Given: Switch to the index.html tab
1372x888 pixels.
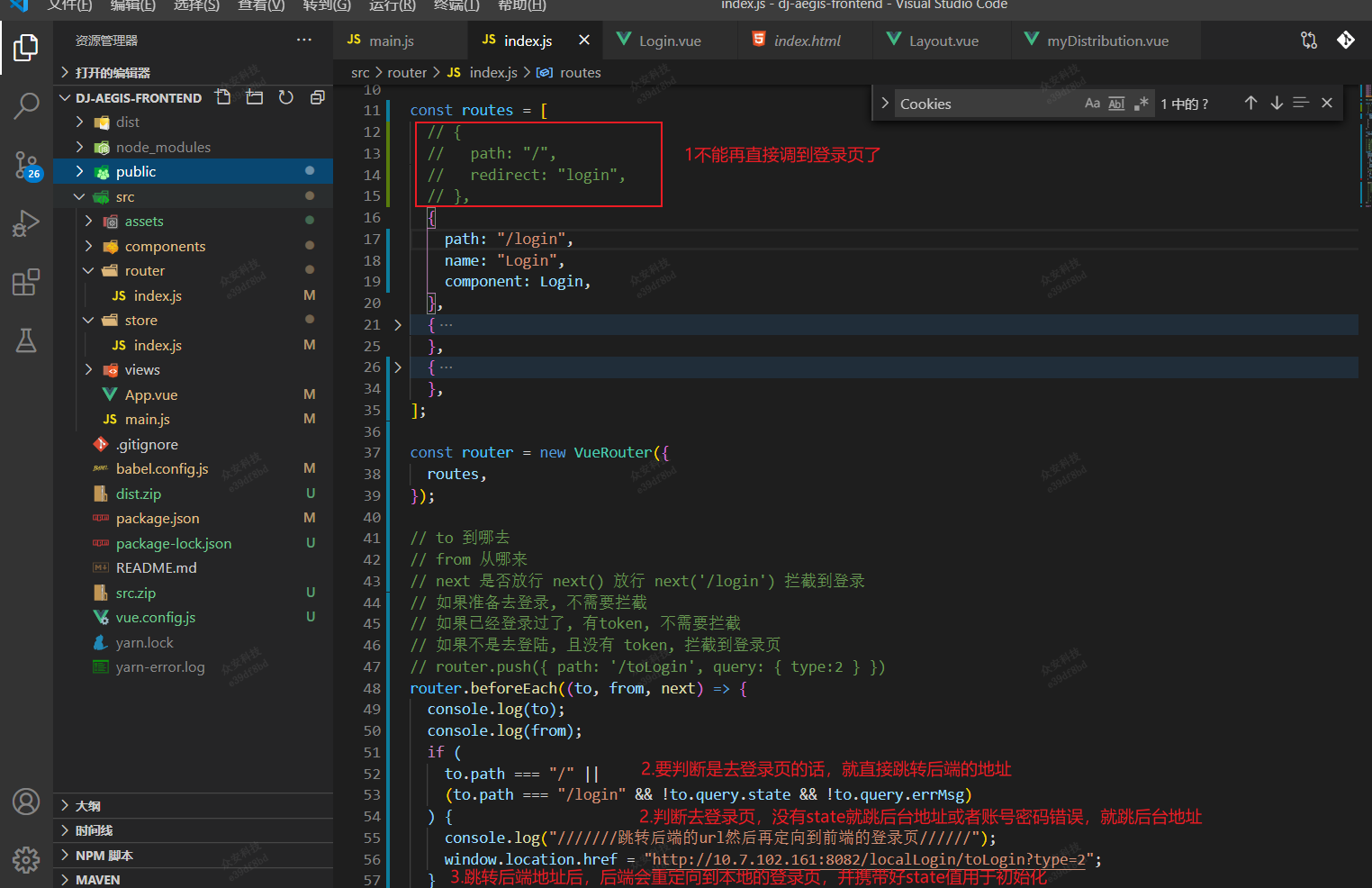Looking at the screenshot, I should click(x=806, y=41).
